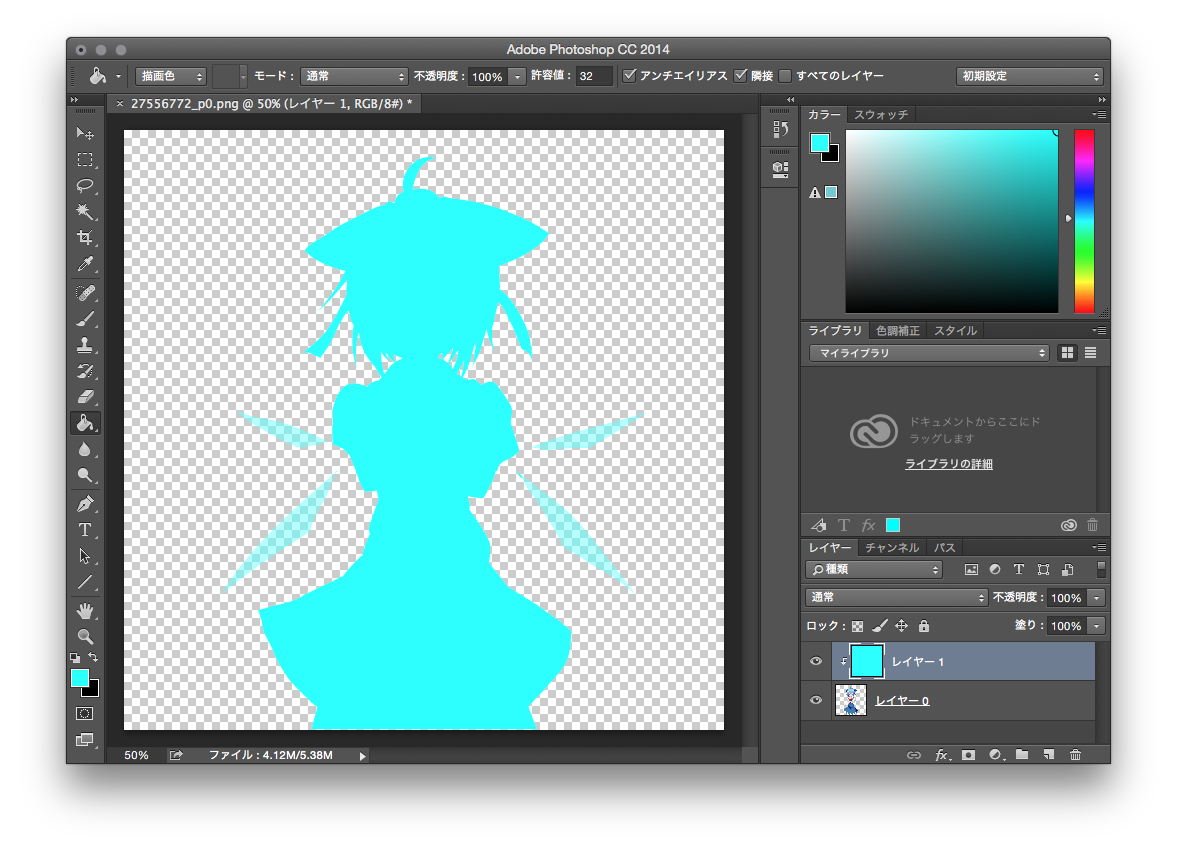Switch to the 色調補正 tab

[898, 331]
